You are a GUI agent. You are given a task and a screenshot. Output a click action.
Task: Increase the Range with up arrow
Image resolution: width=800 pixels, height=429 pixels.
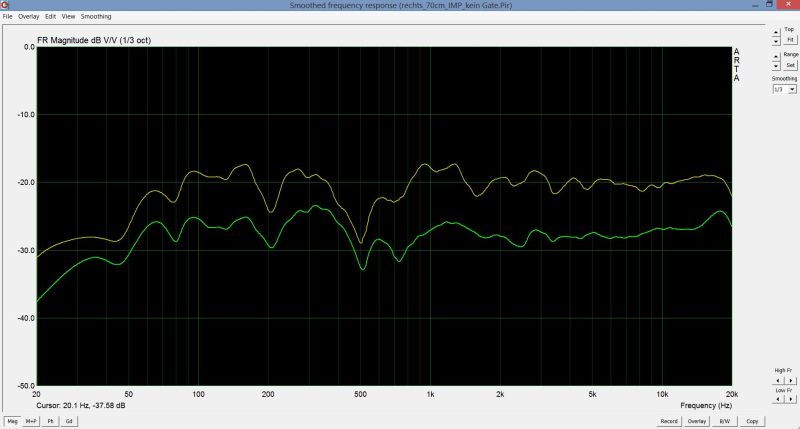776,57
